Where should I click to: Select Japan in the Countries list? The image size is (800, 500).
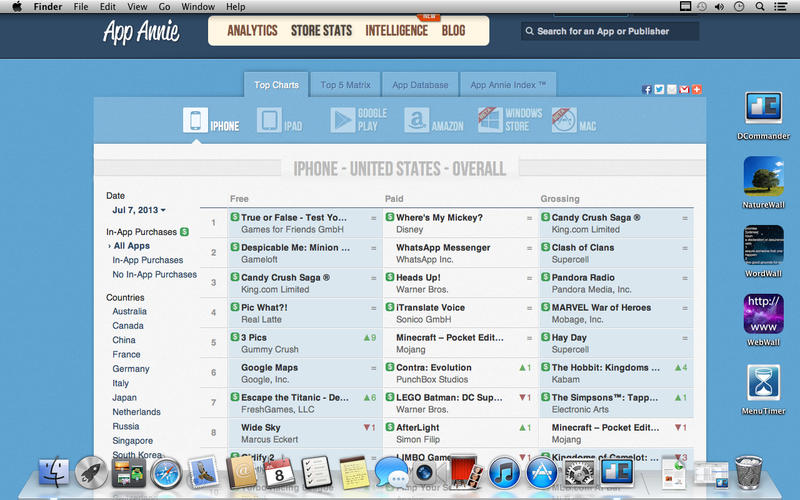tap(124, 397)
